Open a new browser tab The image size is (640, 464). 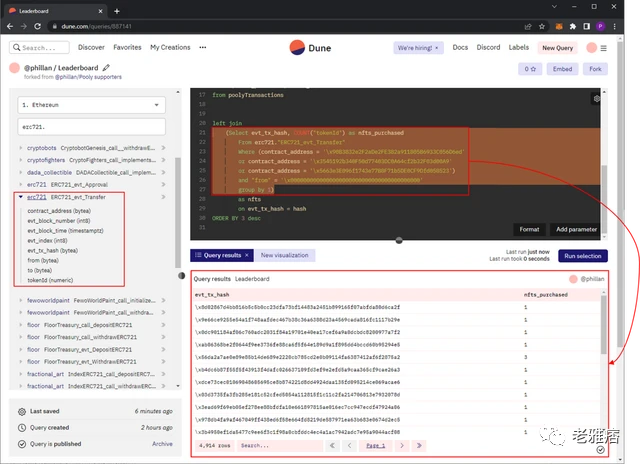click(x=117, y=11)
